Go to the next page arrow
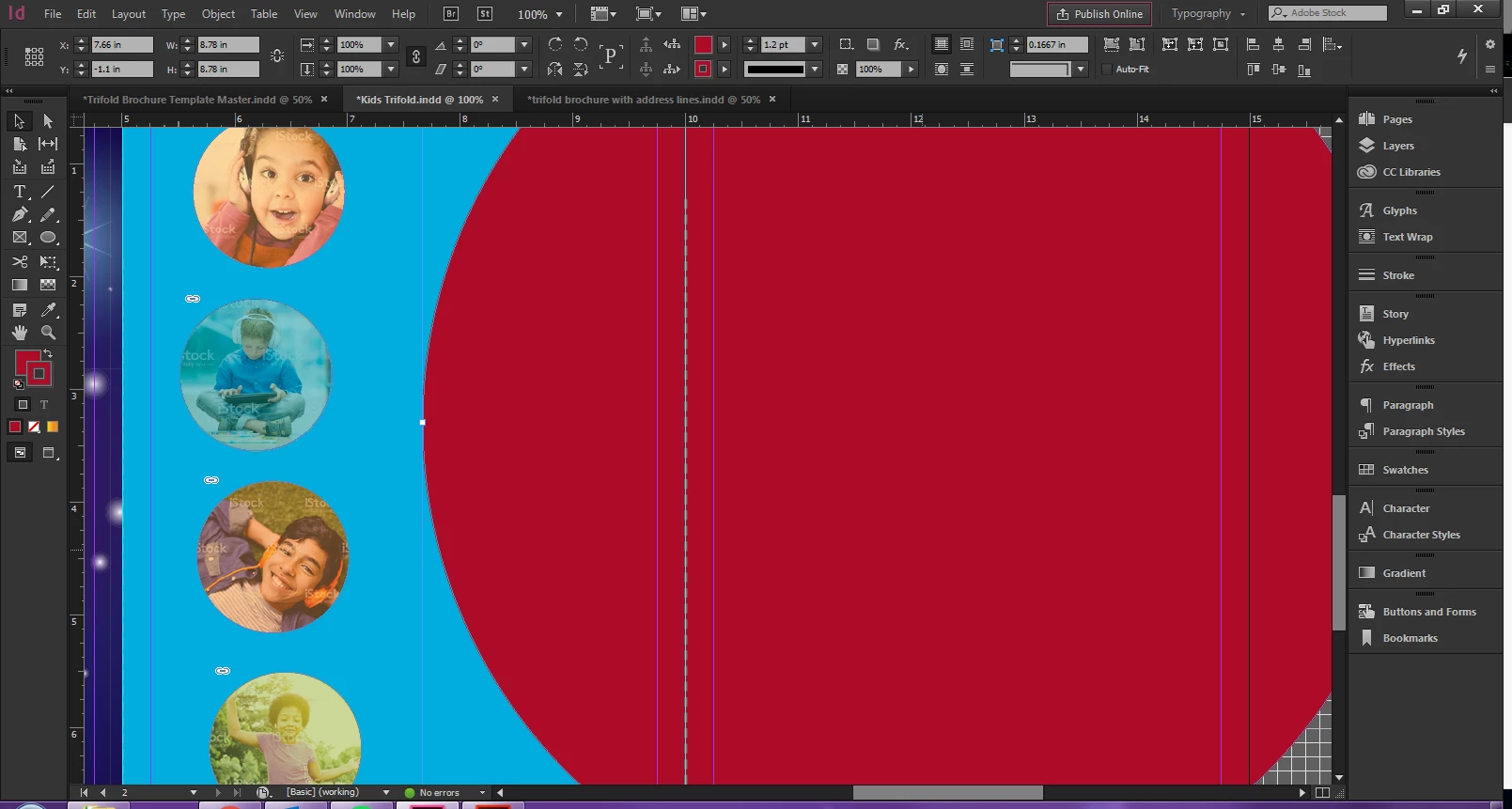1512x809 pixels. pyautogui.click(x=218, y=792)
